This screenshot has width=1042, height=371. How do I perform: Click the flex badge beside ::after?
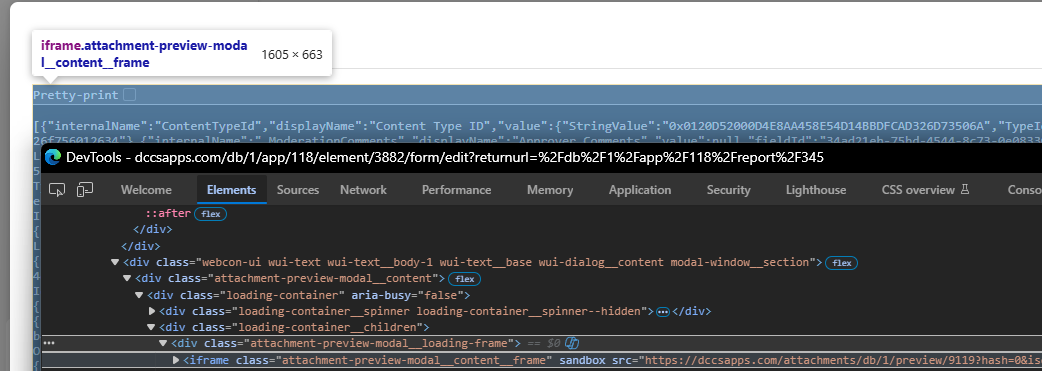[211, 214]
